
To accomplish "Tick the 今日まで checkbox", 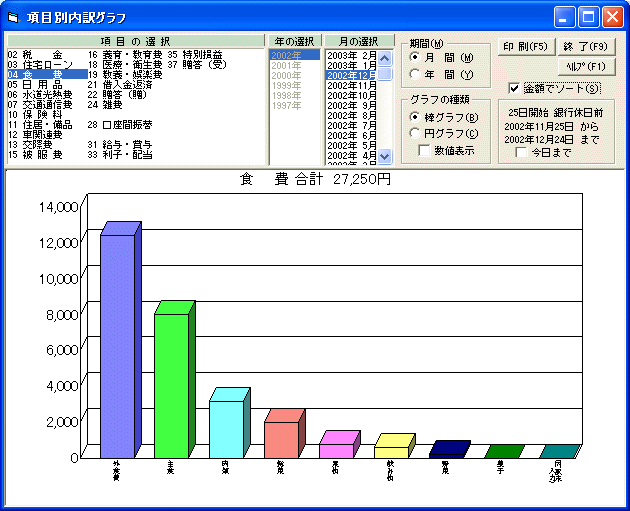I will coord(521,153).
